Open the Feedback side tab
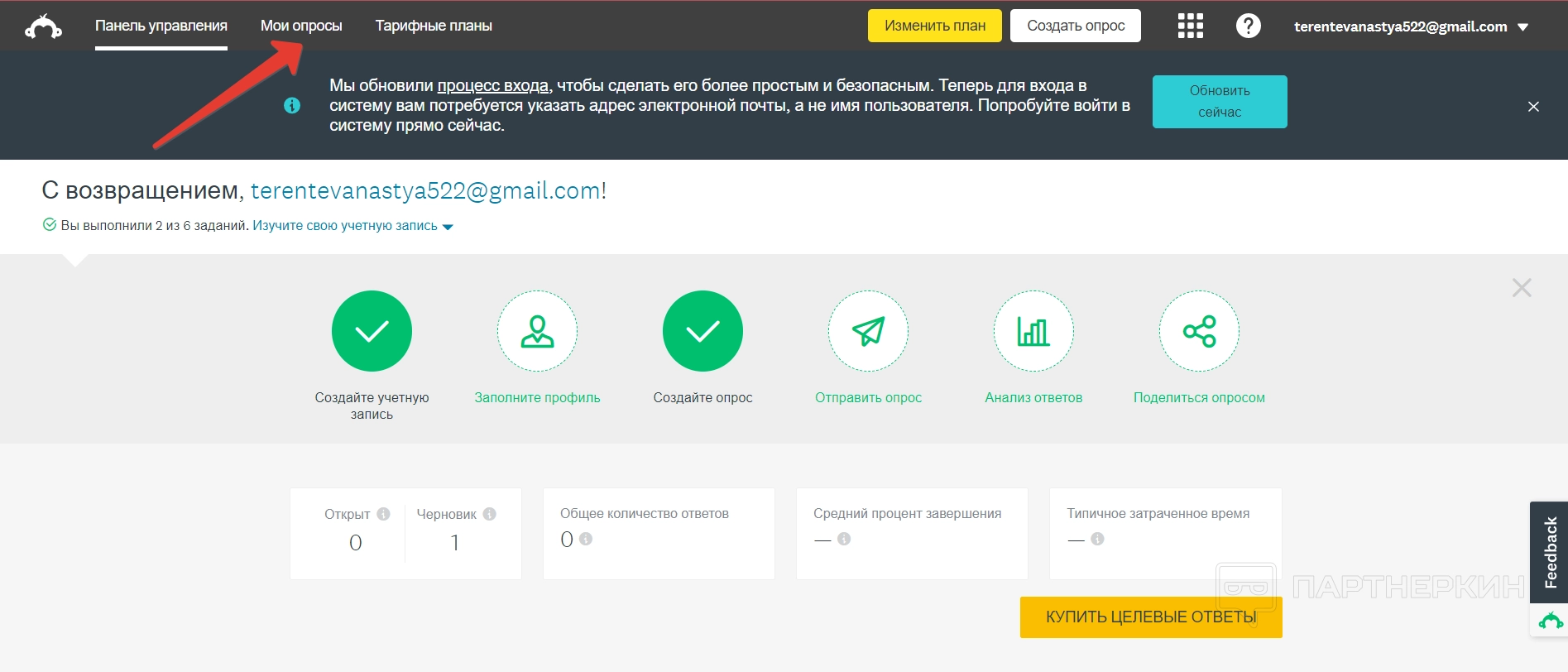This screenshot has width=1568, height=672. coord(1551,552)
